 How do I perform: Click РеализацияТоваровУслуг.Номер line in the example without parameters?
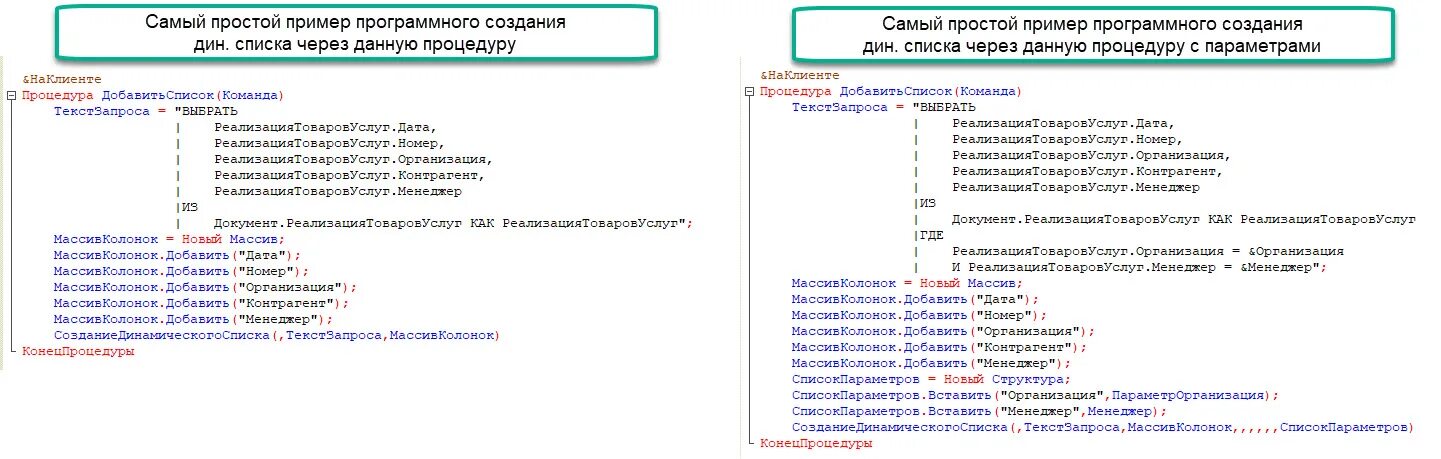point(329,143)
